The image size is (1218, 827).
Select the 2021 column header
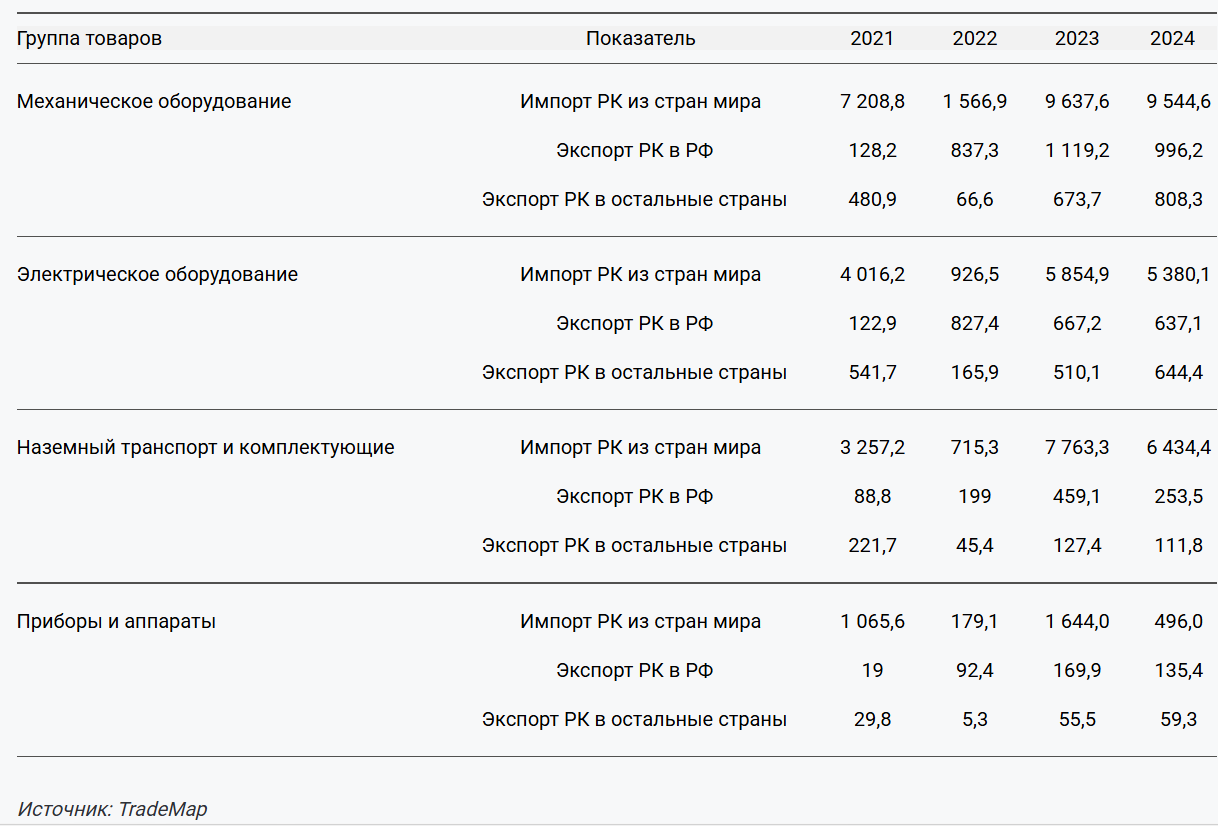click(x=872, y=39)
